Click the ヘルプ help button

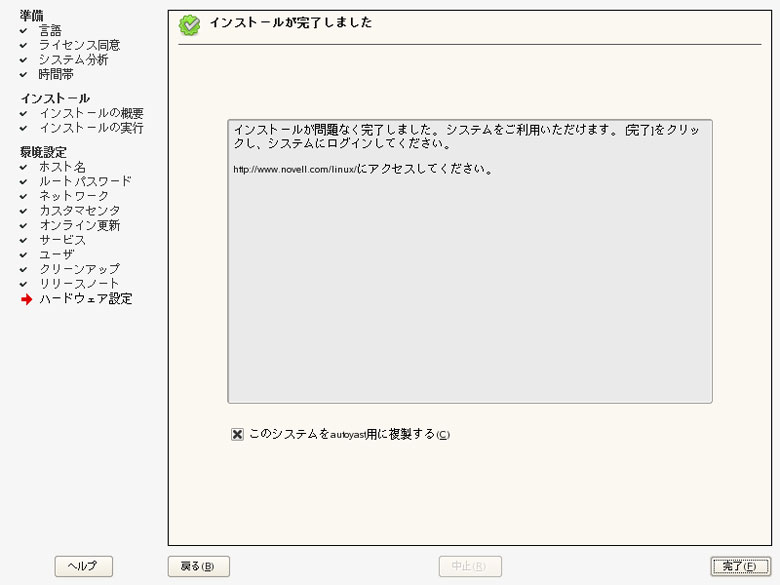coord(84,566)
